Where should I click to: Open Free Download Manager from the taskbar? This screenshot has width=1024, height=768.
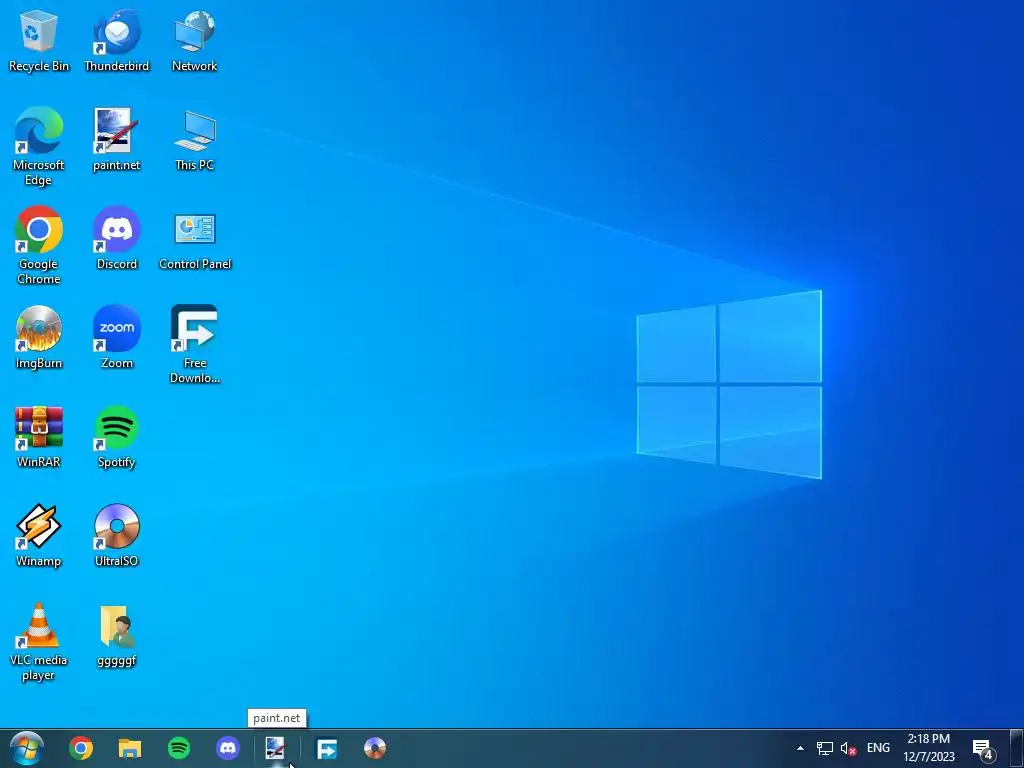pyautogui.click(x=327, y=748)
